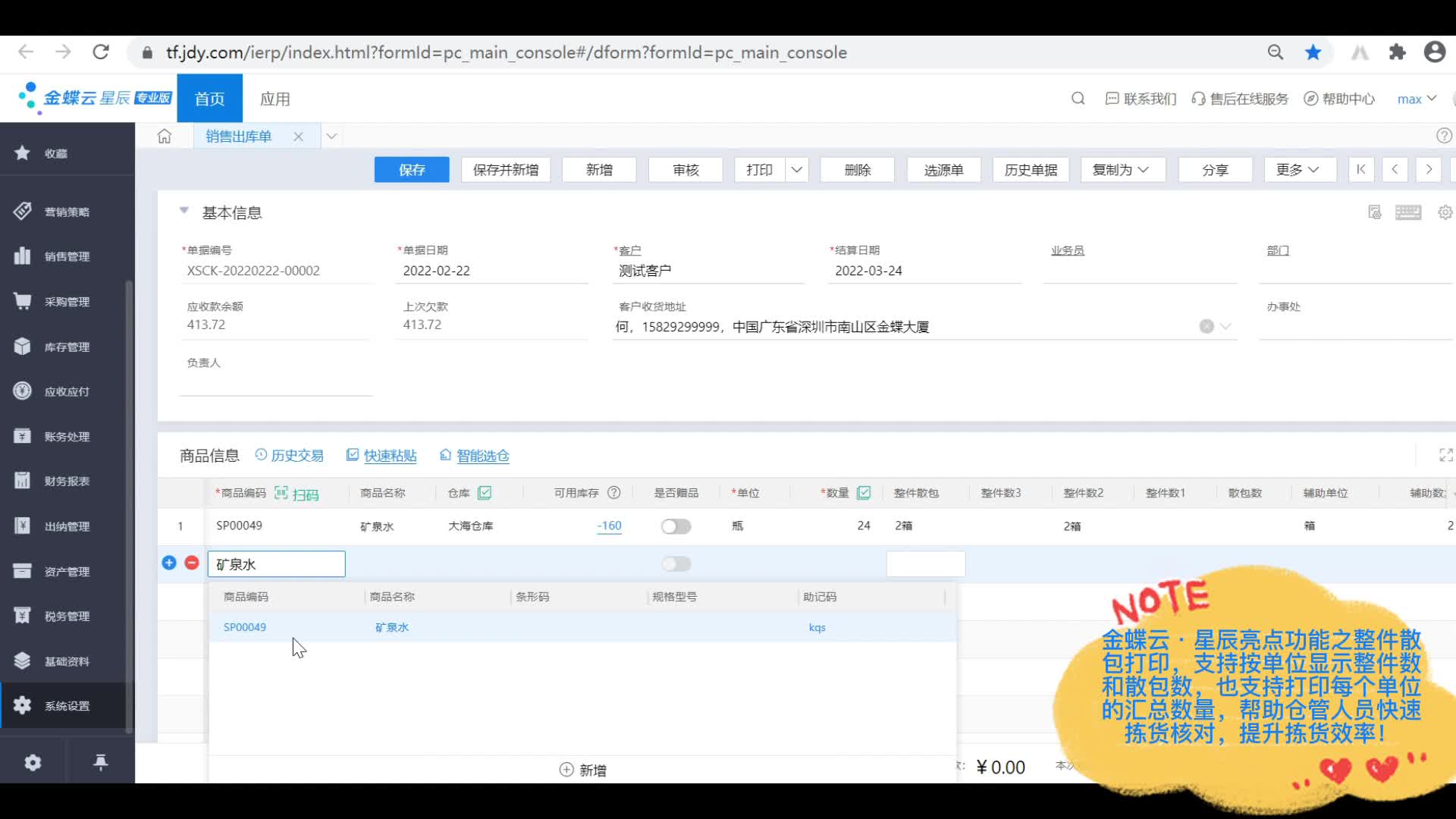Click the 历史单据 button
1456x819 pixels.
pos(1031,170)
